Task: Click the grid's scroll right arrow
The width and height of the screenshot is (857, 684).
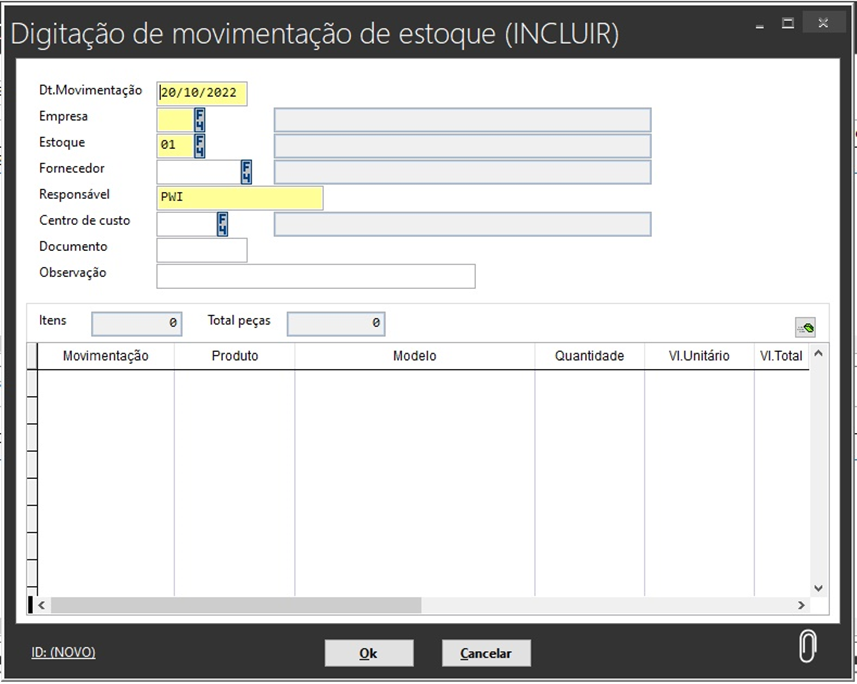Action: 801,605
